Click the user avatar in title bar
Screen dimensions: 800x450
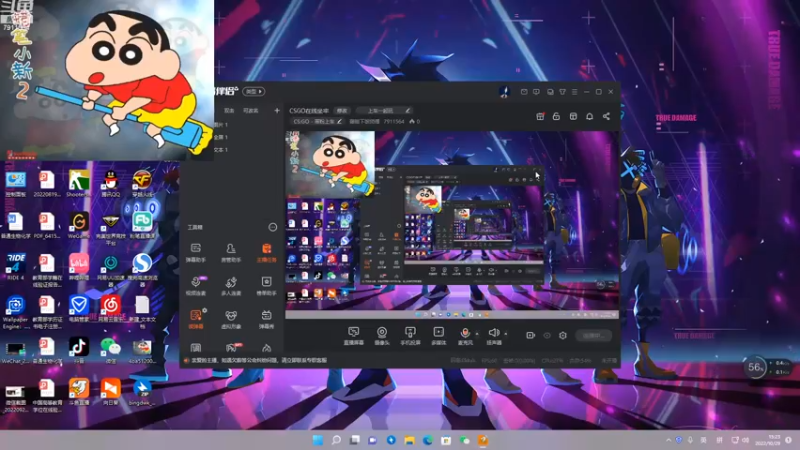click(504, 92)
